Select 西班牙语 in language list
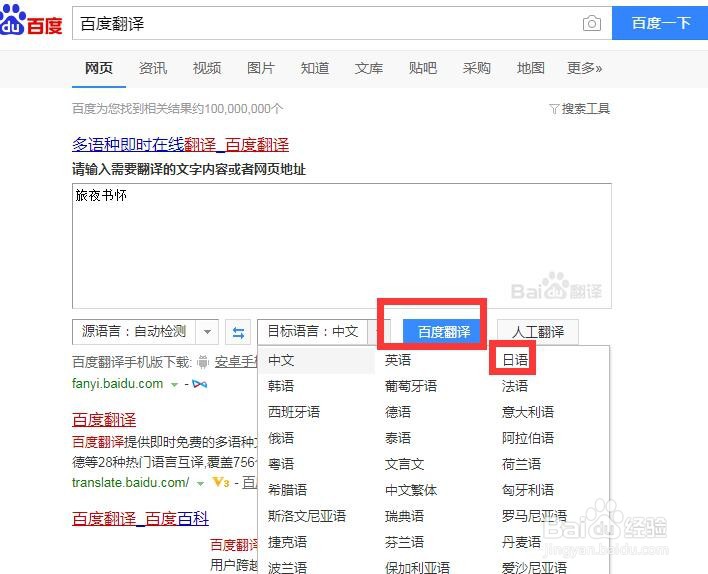The height and width of the screenshot is (574, 708). pyautogui.click(x=293, y=412)
